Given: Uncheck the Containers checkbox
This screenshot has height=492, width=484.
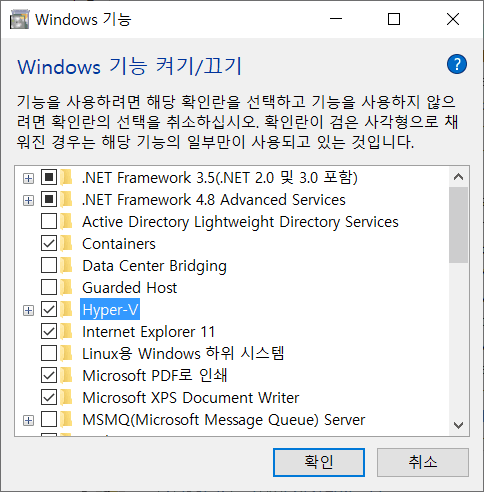Looking at the screenshot, I should coord(49,243).
